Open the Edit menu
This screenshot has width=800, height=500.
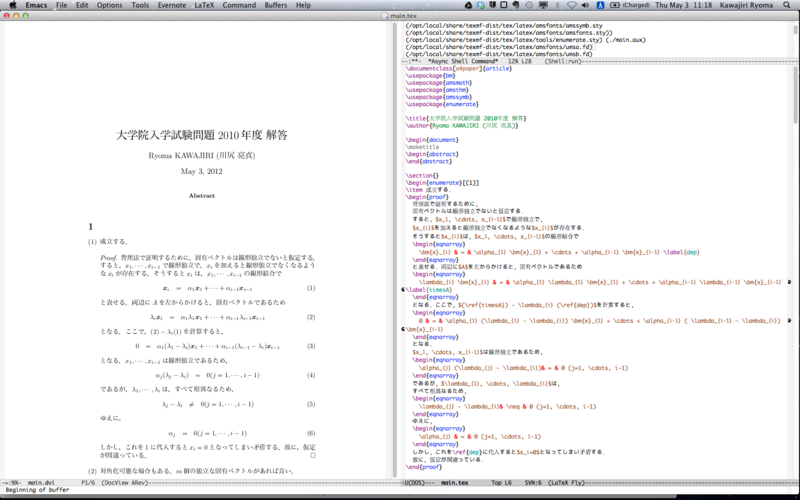pyautogui.click(x=82, y=5)
